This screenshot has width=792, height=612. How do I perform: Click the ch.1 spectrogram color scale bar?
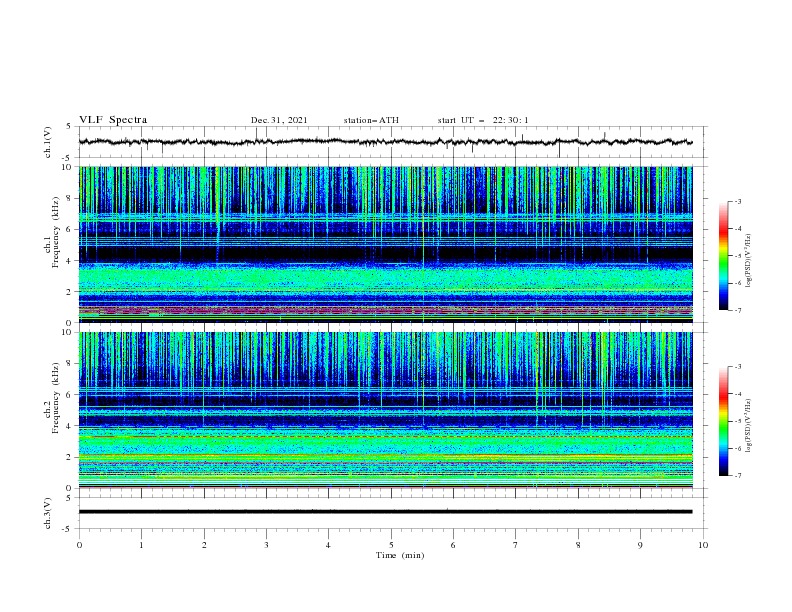[x=723, y=256]
